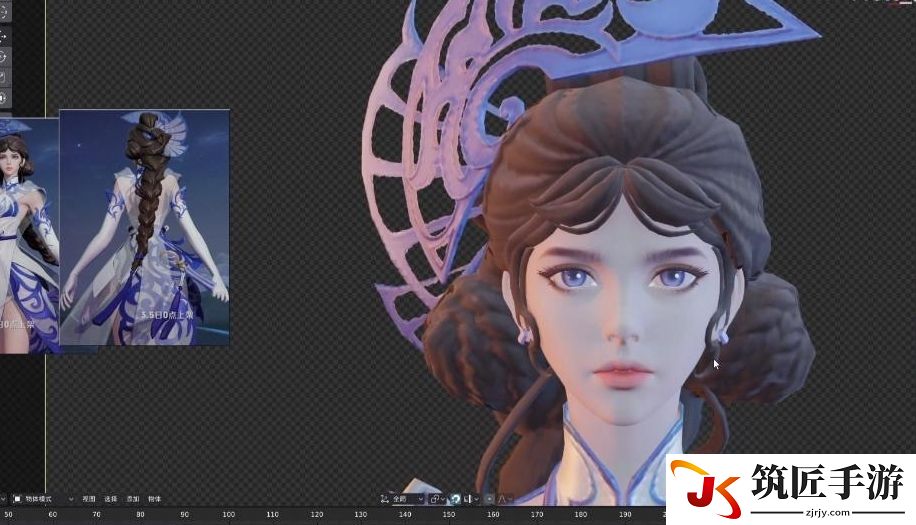
Task: Click frame 90 on the timeline
Action: point(185,514)
